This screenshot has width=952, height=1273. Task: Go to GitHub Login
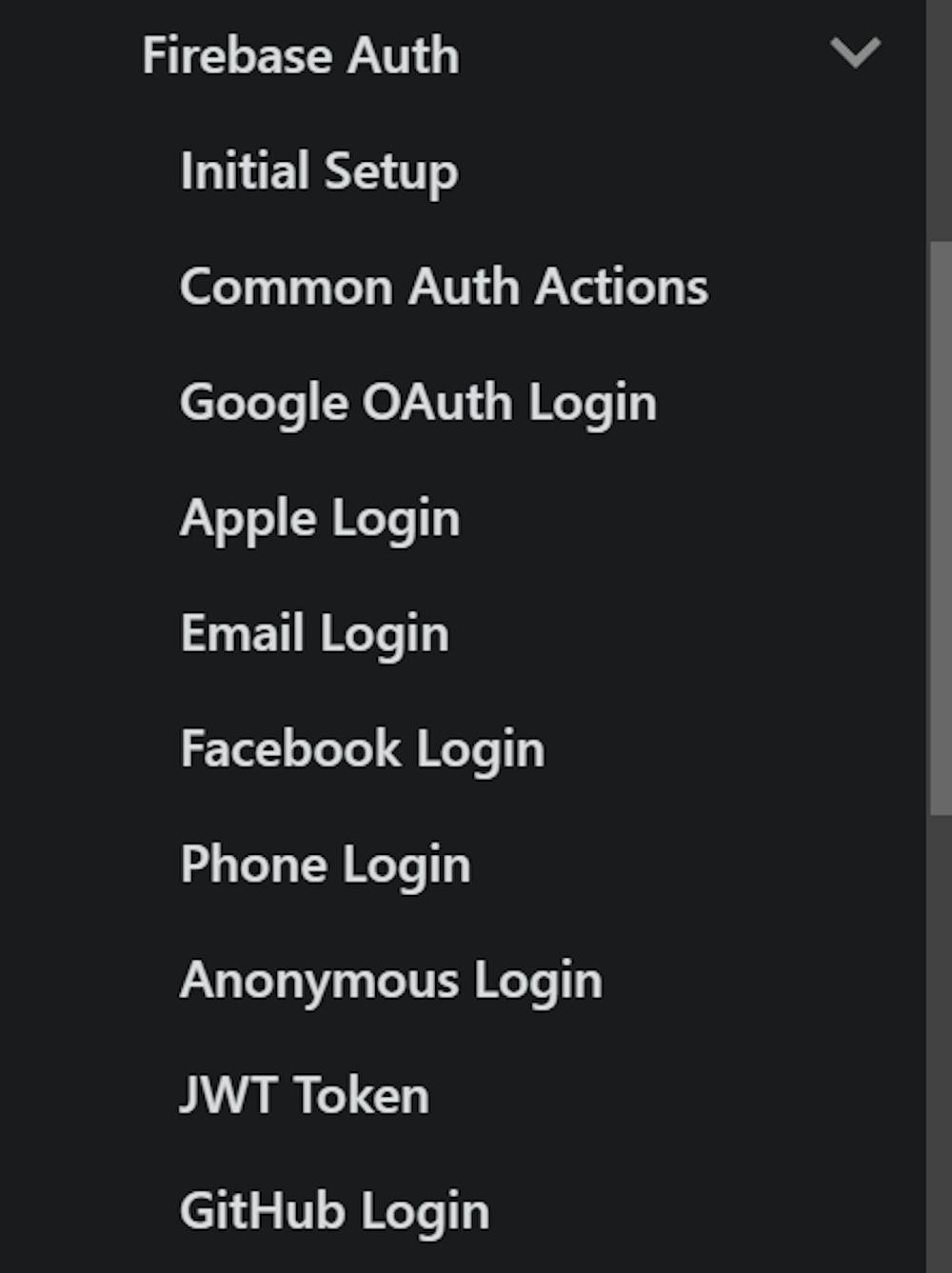(x=334, y=1211)
